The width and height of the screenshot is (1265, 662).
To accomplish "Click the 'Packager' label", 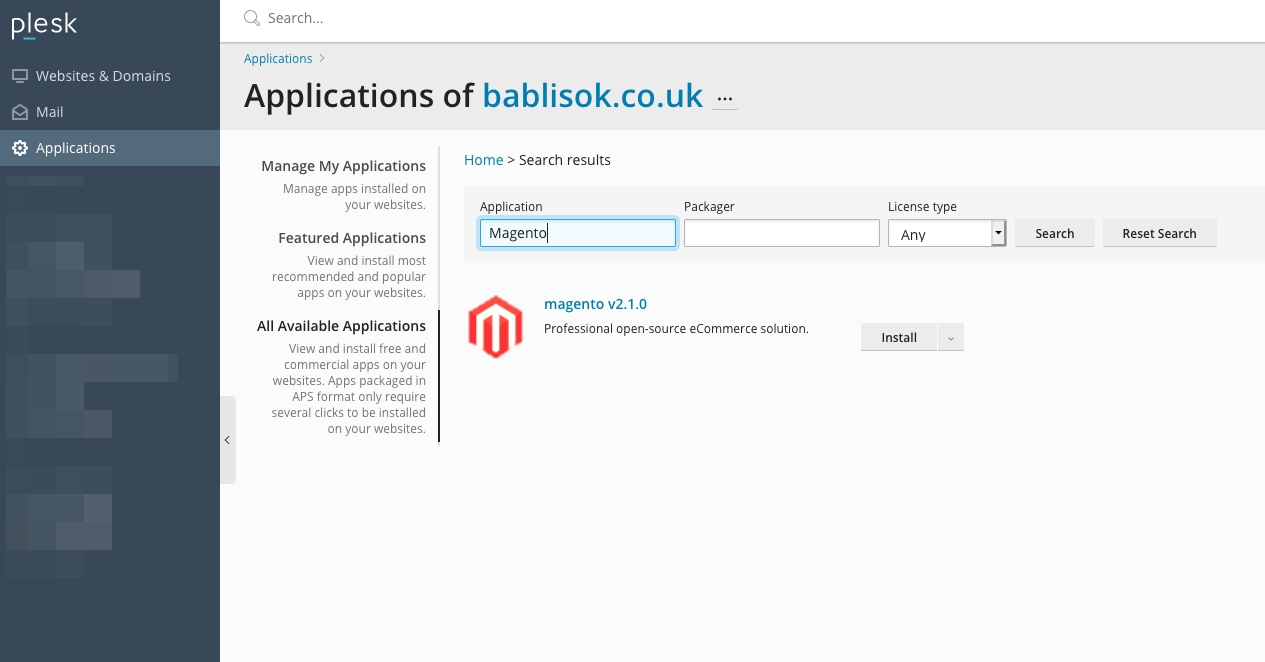I will pyautogui.click(x=709, y=207).
